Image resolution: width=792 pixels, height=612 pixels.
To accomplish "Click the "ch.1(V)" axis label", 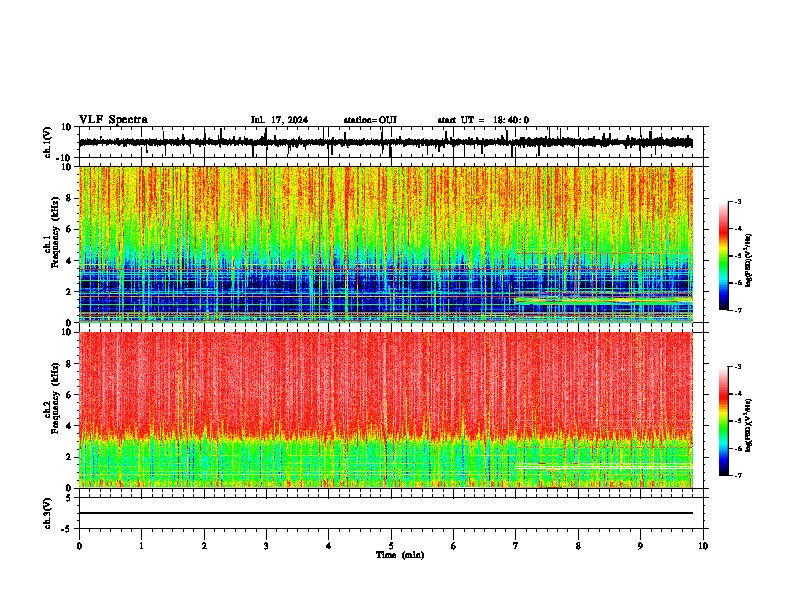I will 48,142.
